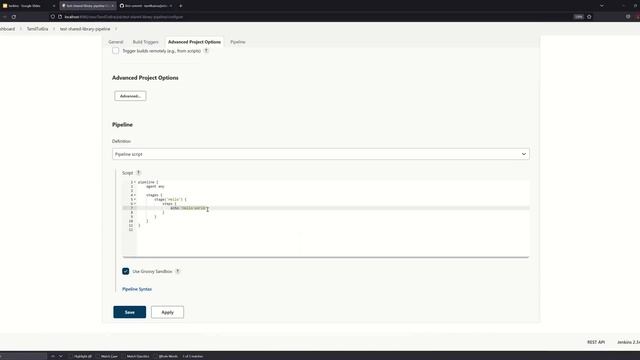This screenshot has width=640, height=360.
Task: Open help for Use Groovy Sandbox
Action: 178,271
